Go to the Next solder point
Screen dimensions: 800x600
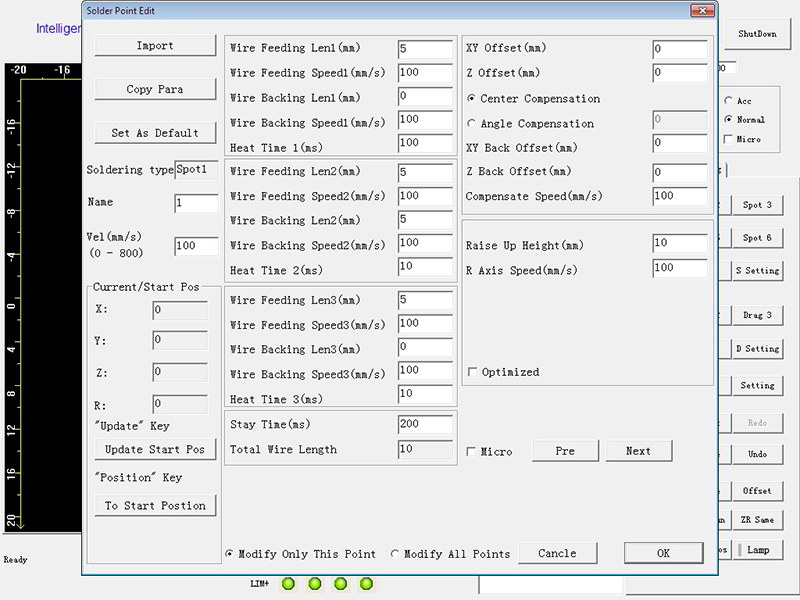(638, 451)
